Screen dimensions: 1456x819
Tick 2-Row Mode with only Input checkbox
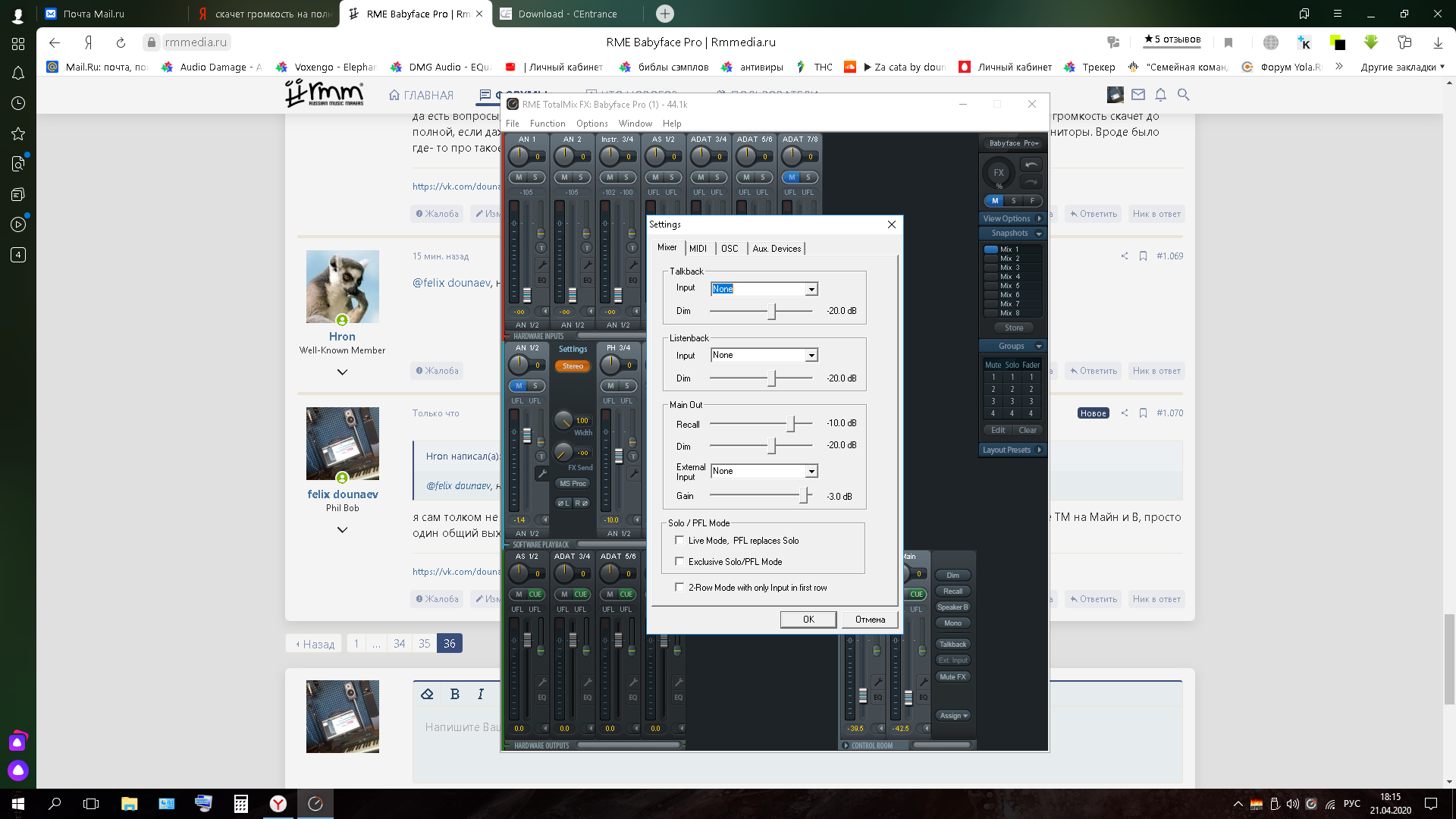(x=679, y=588)
